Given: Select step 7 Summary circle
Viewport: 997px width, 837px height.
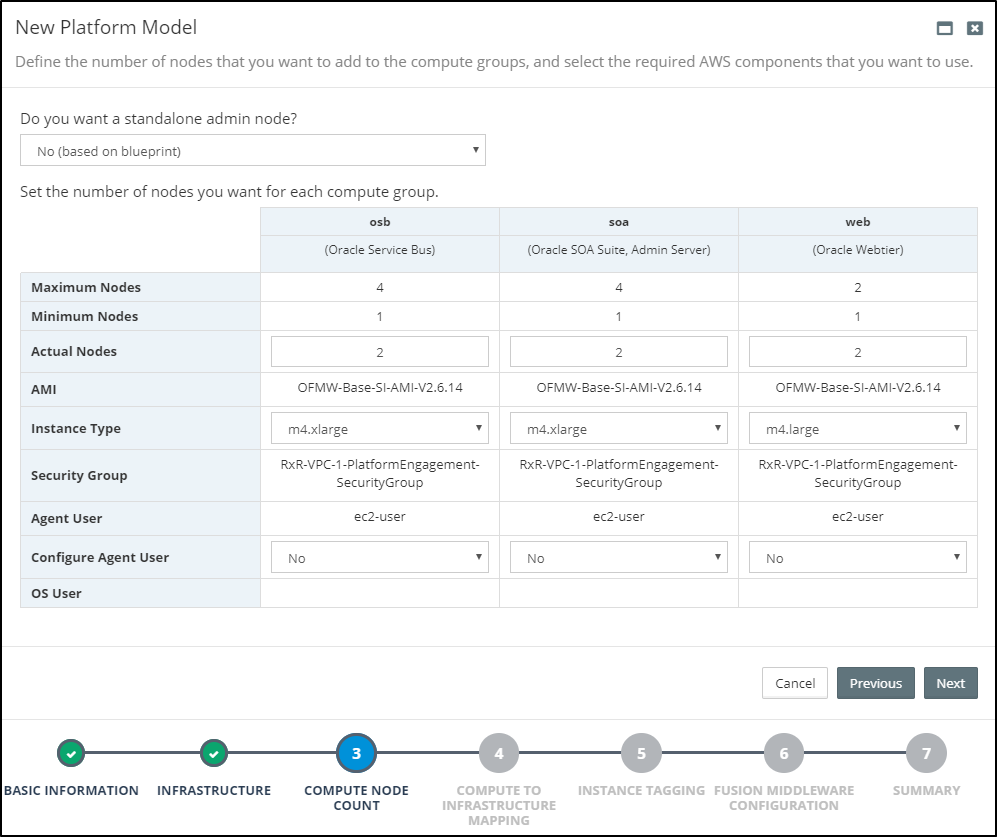Looking at the screenshot, I should click(x=926, y=754).
